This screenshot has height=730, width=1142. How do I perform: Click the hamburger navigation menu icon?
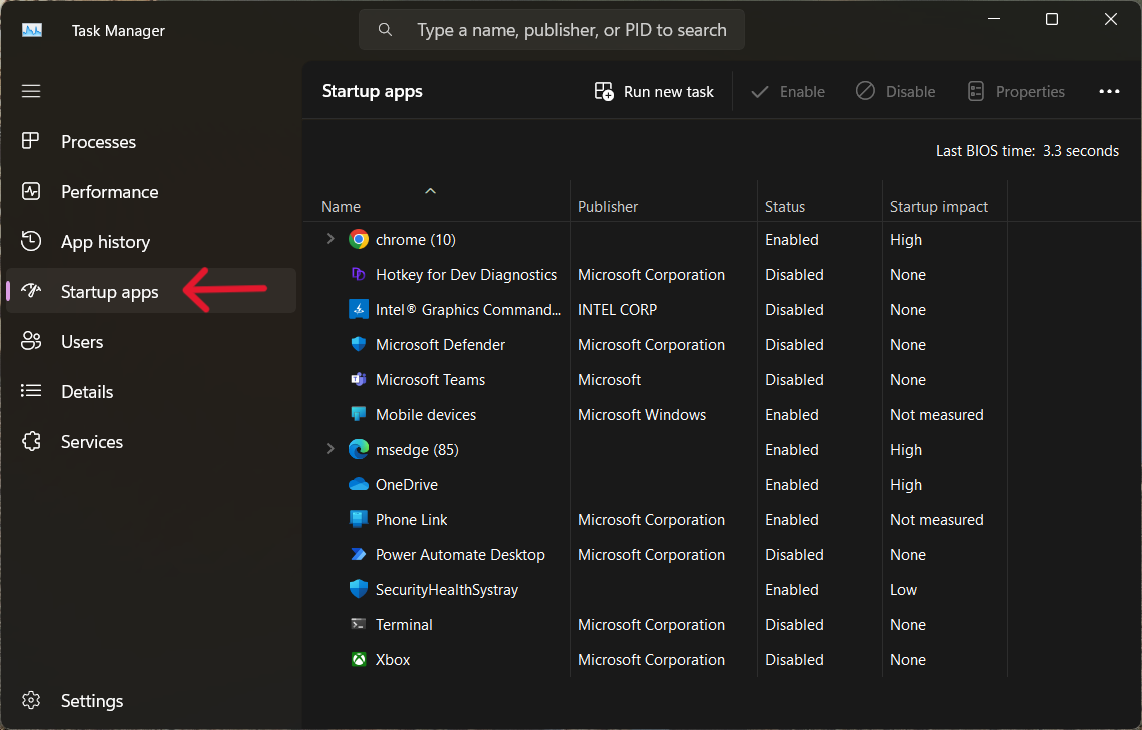coord(31,91)
